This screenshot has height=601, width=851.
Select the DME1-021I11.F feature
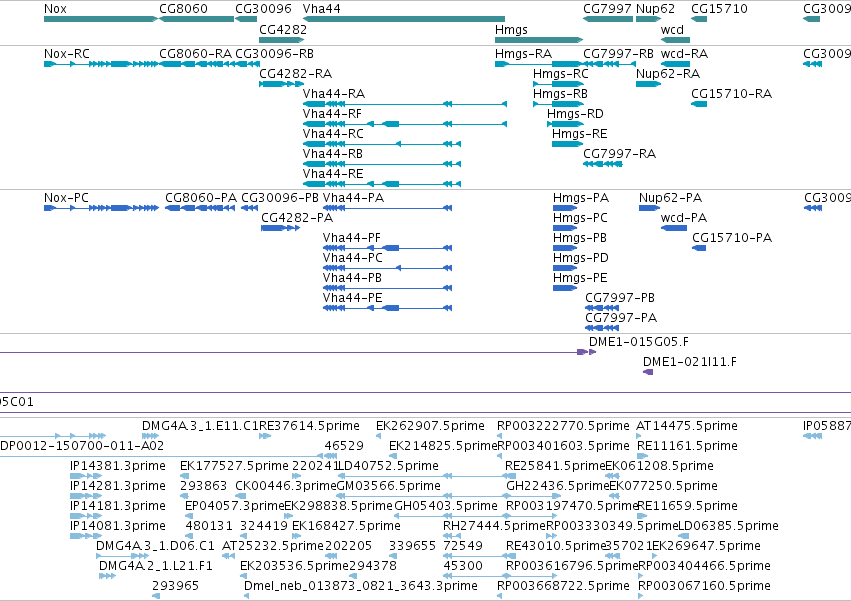pos(648,372)
